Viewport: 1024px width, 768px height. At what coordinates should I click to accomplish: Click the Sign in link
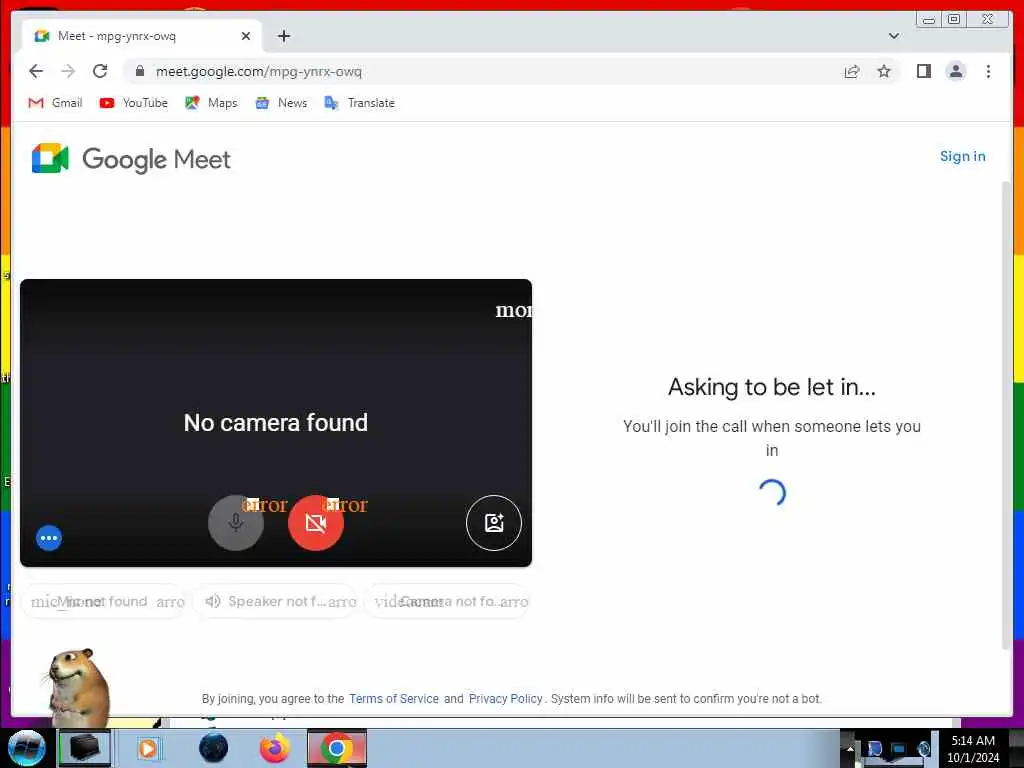pos(962,156)
